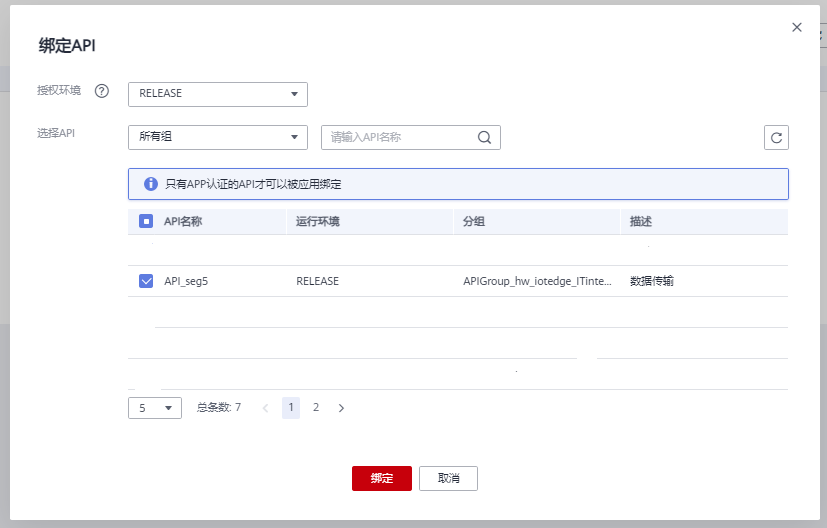
Task: Click RELEASE cell in API_seg5 row
Action: [x=318, y=281]
